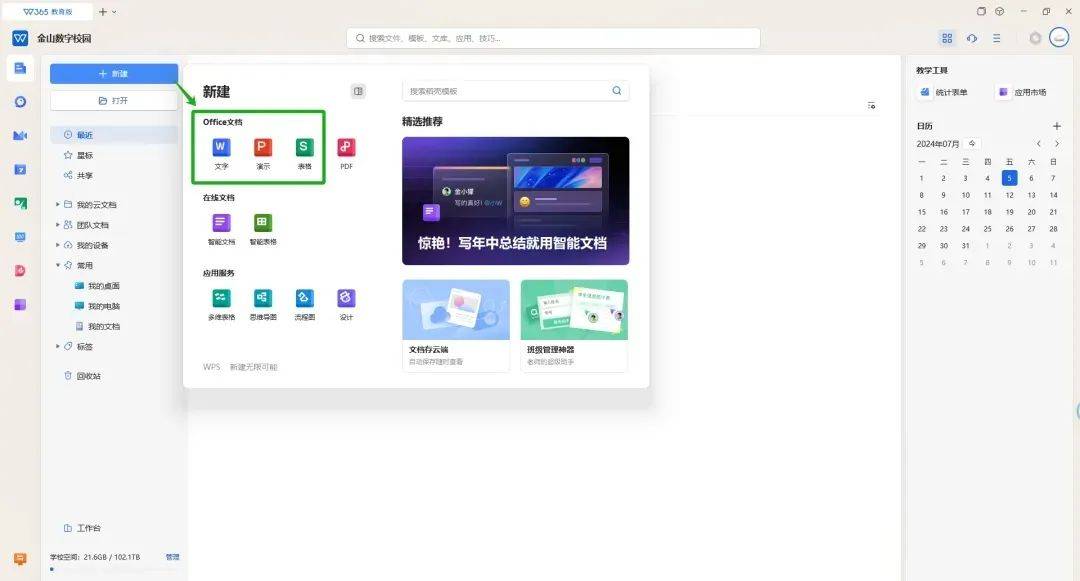Open the orange feedback icon at rail bottom
The width and height of the screenshot is (1080, 581).
[x=20, y=559]
